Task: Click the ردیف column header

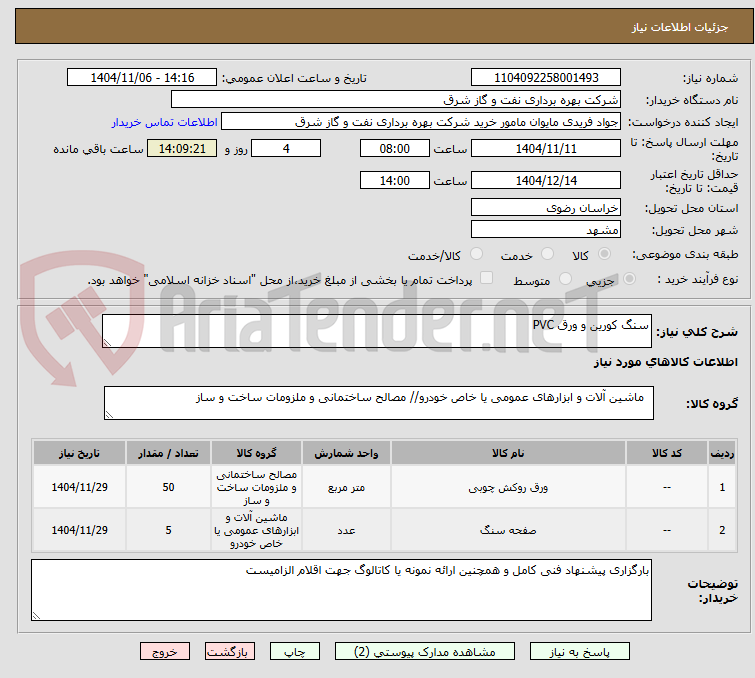Action: pos(722,453)
